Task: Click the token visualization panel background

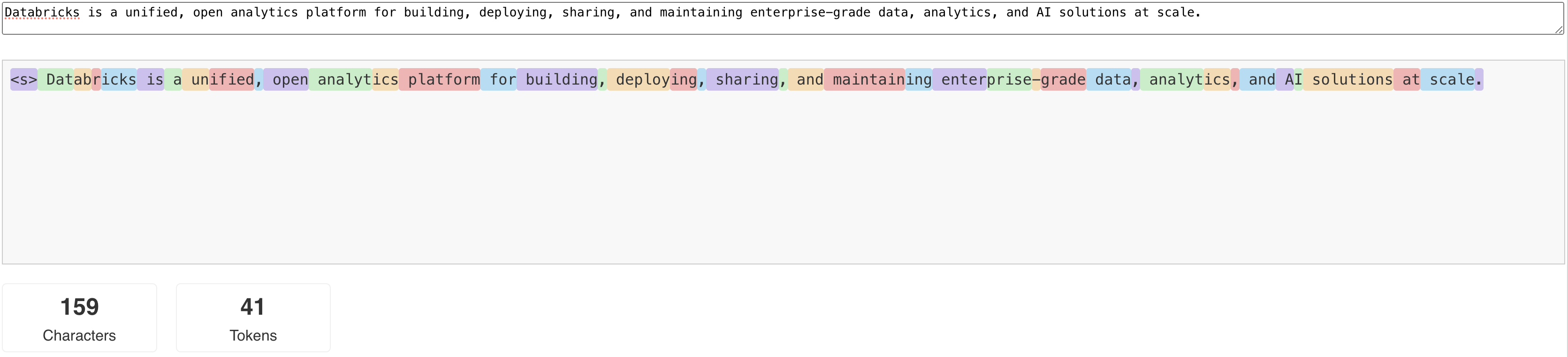Action: pyautogui.click(x=784, y=183)
